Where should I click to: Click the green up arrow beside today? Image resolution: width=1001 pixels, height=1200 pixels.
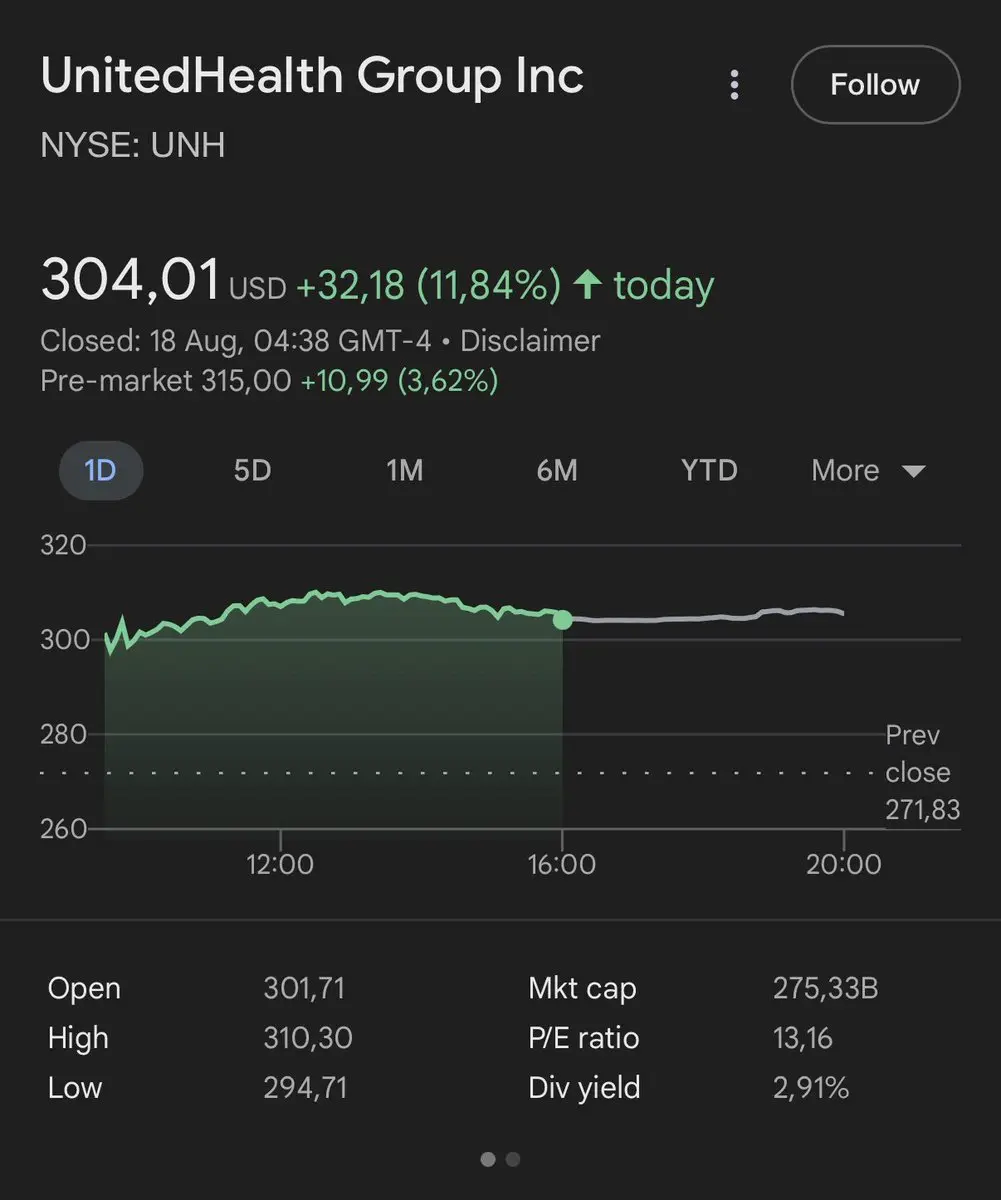pyautogui.click(x=587, y=286)
